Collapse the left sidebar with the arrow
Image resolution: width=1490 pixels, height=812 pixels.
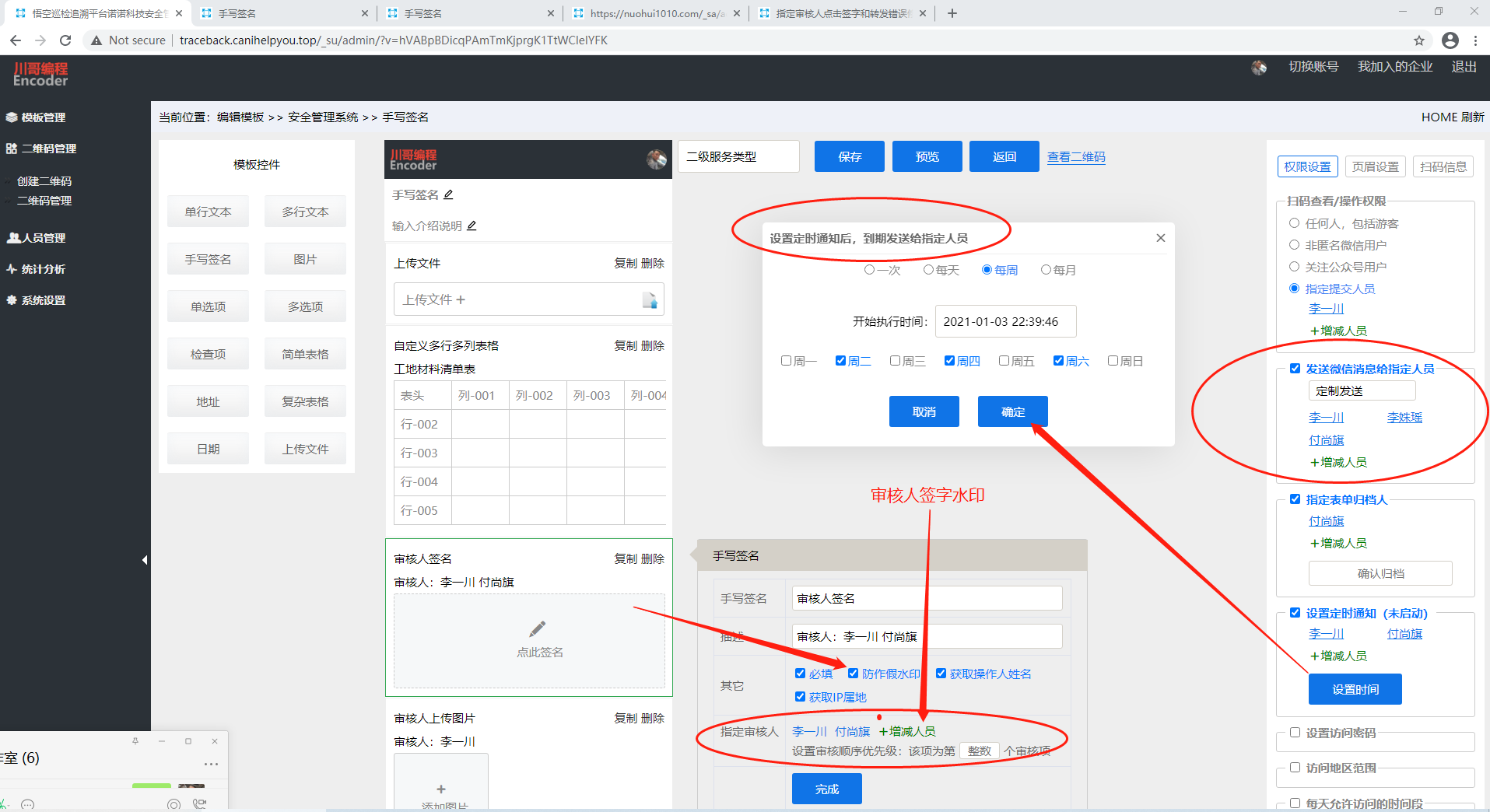[145, 558]
